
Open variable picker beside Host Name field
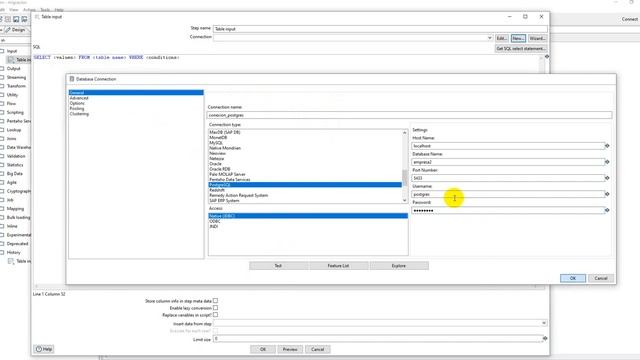[607, 146]
